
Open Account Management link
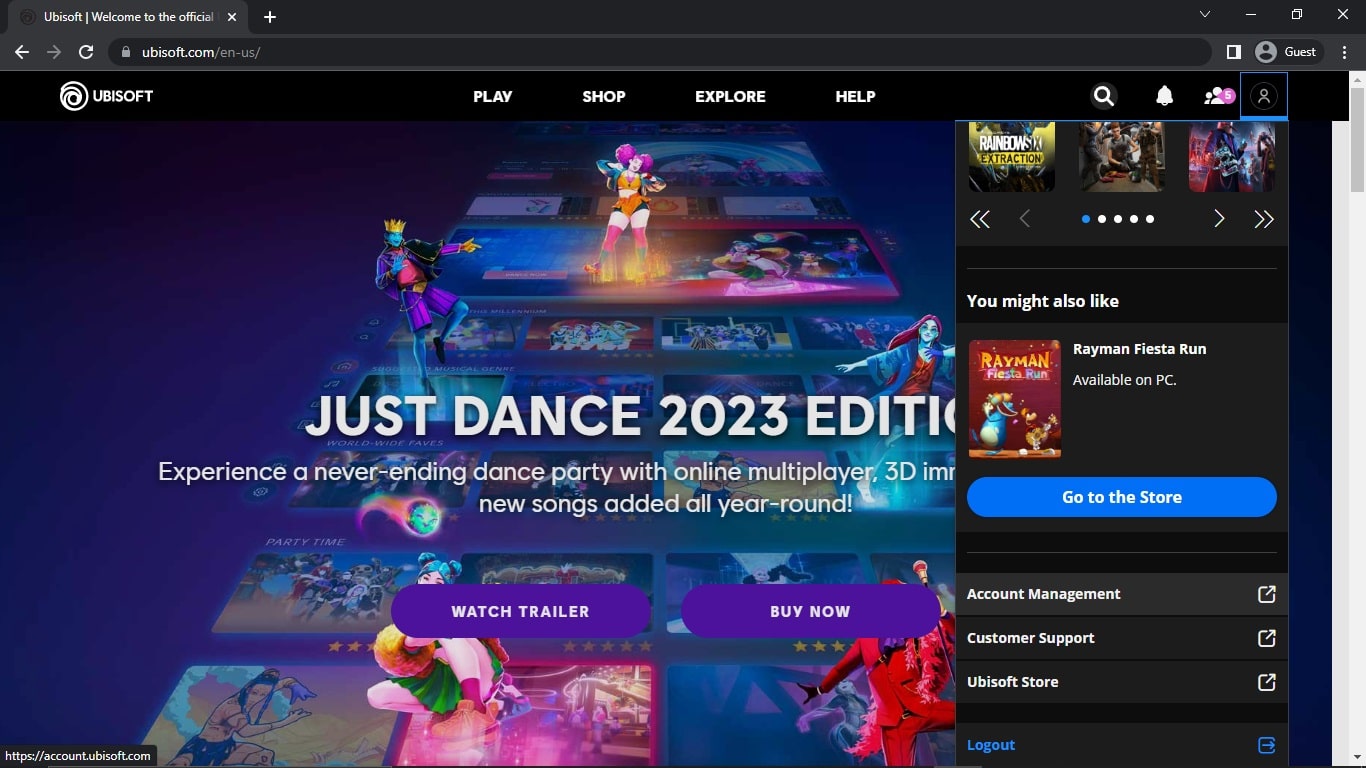point(1122,594)
